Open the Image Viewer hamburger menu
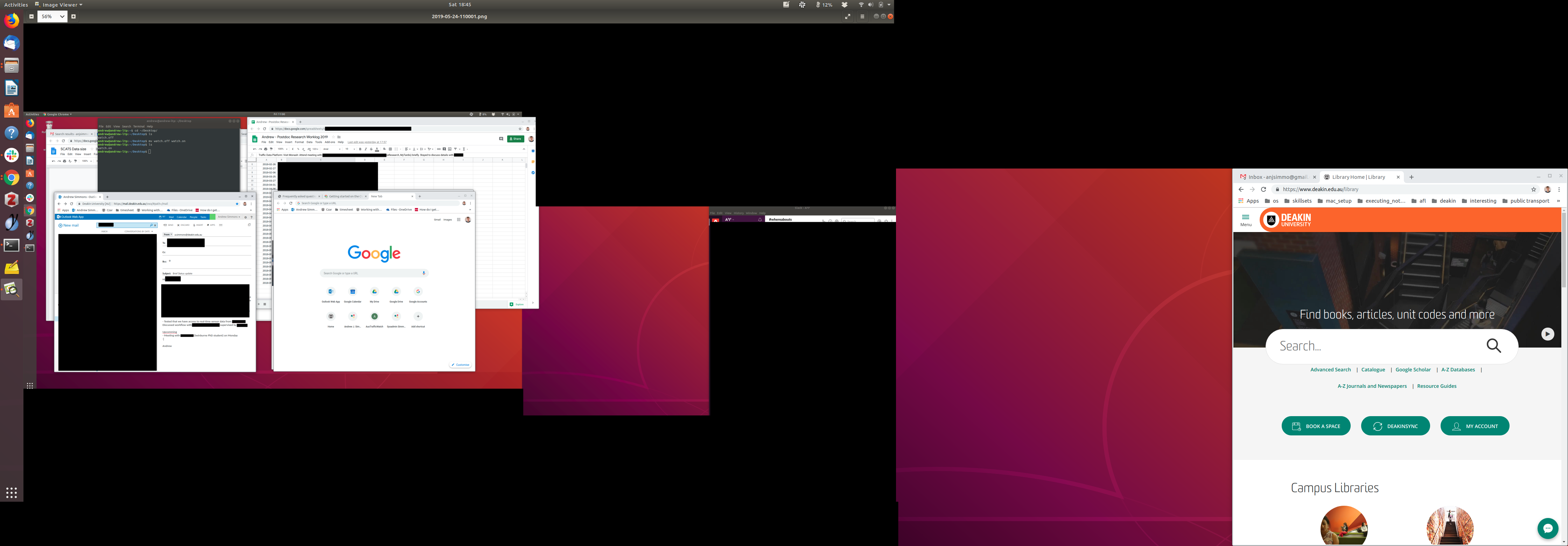The image size is (1568, 546). click(862, 16)
